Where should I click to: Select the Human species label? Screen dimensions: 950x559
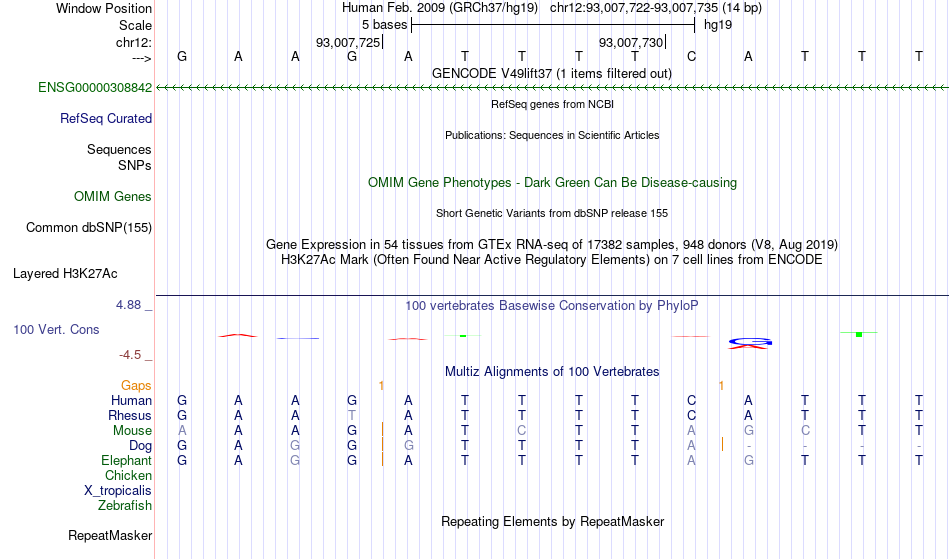[x=131, y=401]
